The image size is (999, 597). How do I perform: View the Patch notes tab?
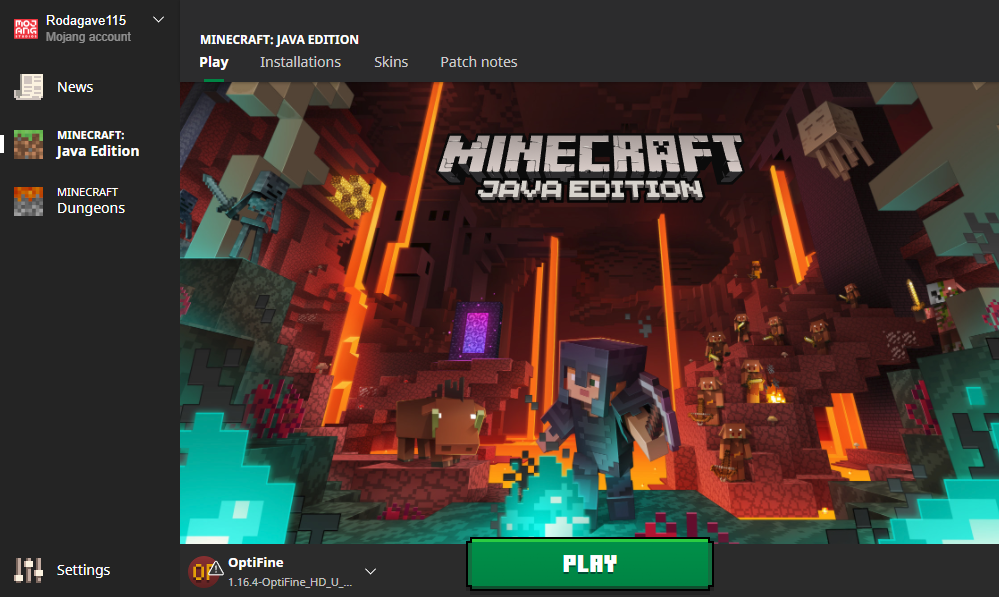[x=479, y=62]
